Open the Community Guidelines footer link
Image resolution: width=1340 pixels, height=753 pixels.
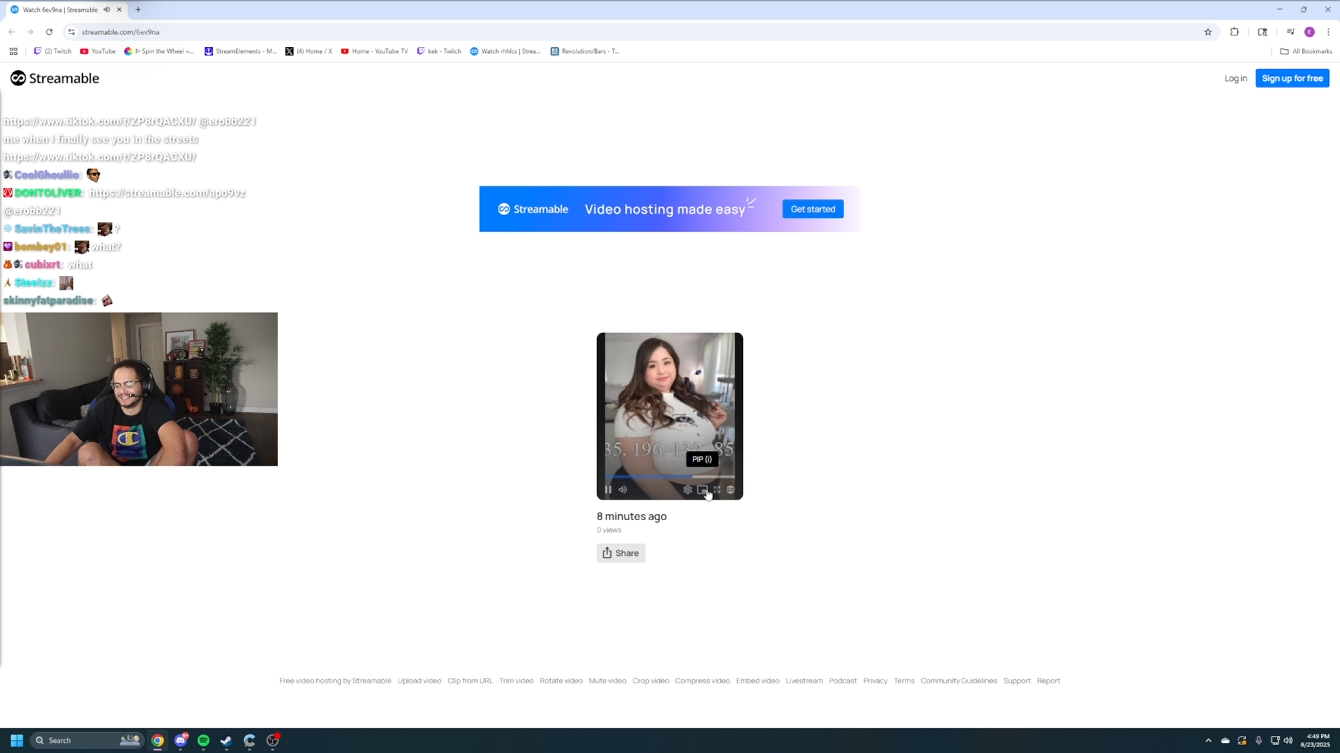coord(958,681)
